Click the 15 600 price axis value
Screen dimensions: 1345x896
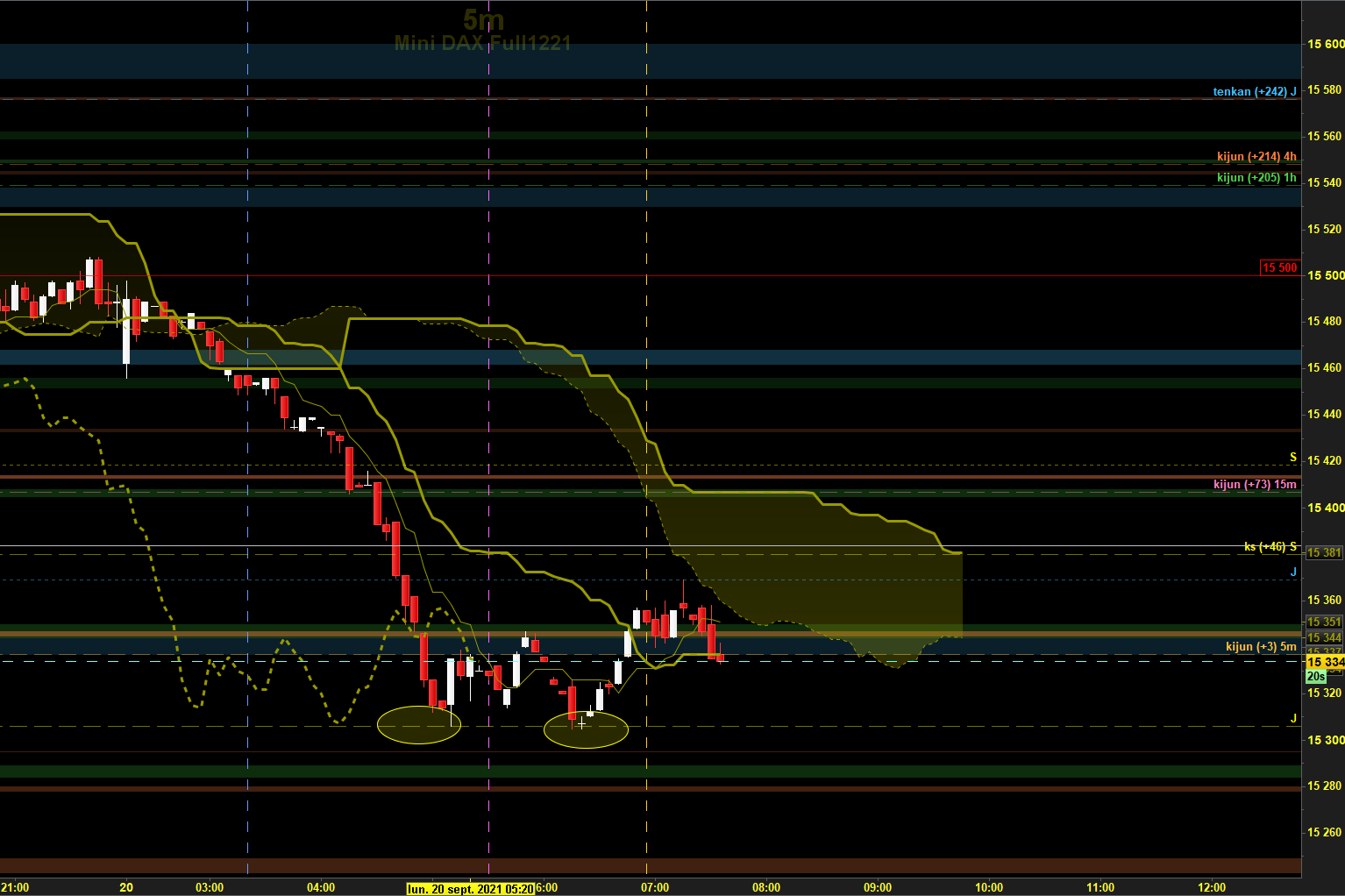pyautogui.click(x=1325, y=44)
